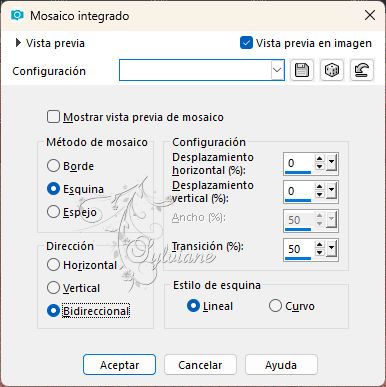The image size is (386, 387).
Task: Open Desplazamiento horizontal slider popup arrow
Action: (x=331, y=163)
